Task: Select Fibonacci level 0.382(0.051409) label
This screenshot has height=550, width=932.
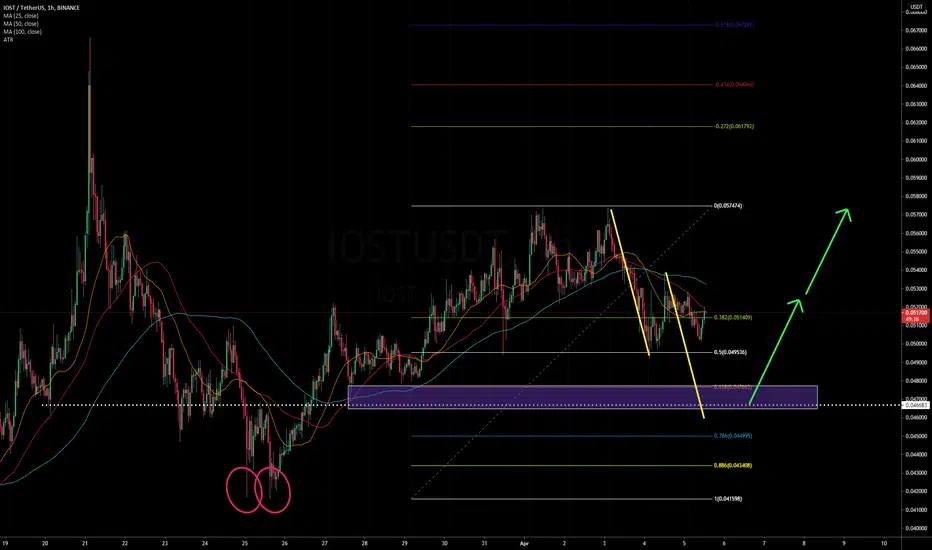Action: (x=732, y=318)
